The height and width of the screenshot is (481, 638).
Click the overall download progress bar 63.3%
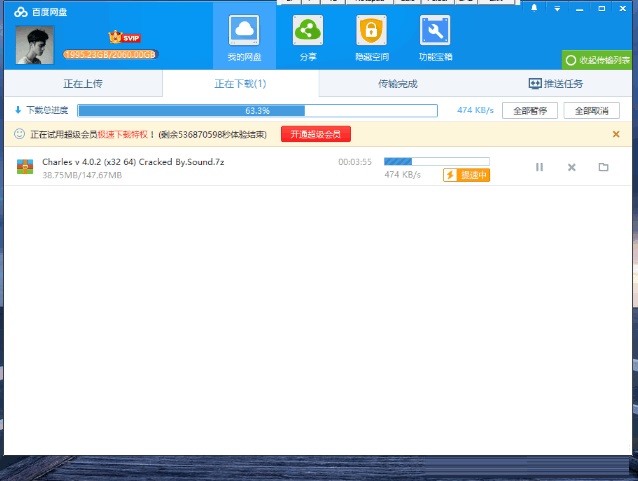[258, 111]
